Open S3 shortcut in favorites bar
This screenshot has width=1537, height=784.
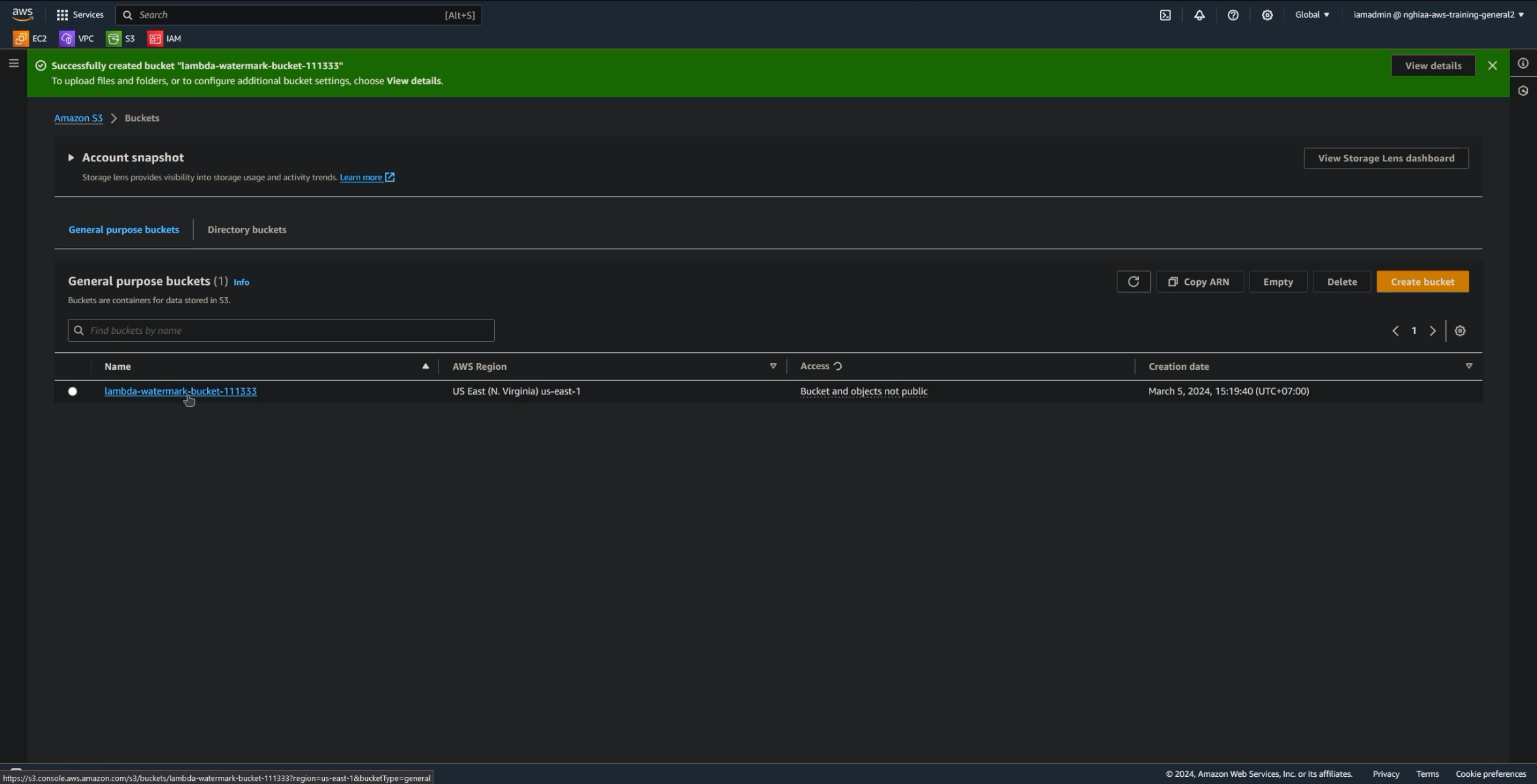pyautogui.click(x=121, y=39)
